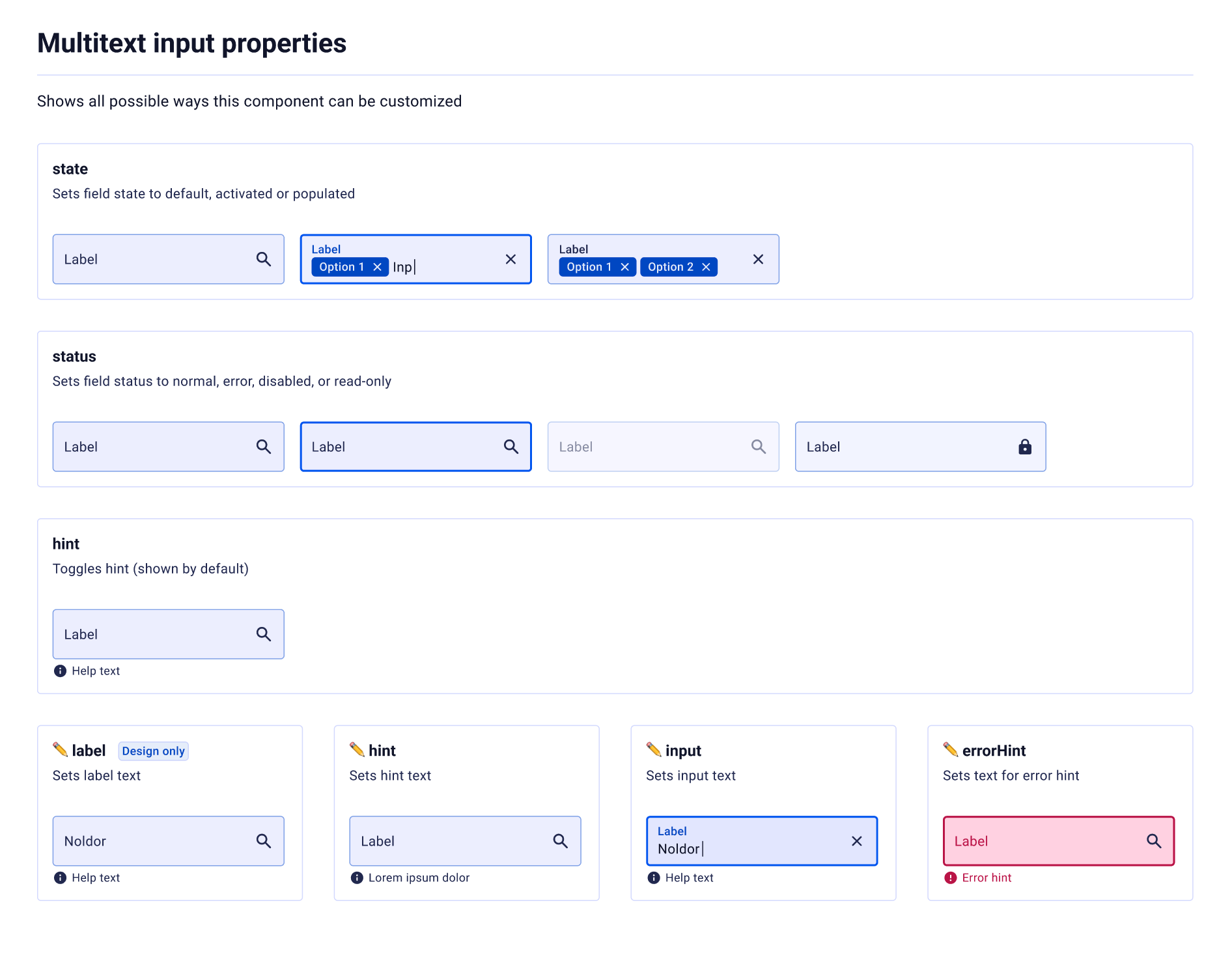
Task: Click search icon in disabled status field
Action: click(x=759, y=447)
